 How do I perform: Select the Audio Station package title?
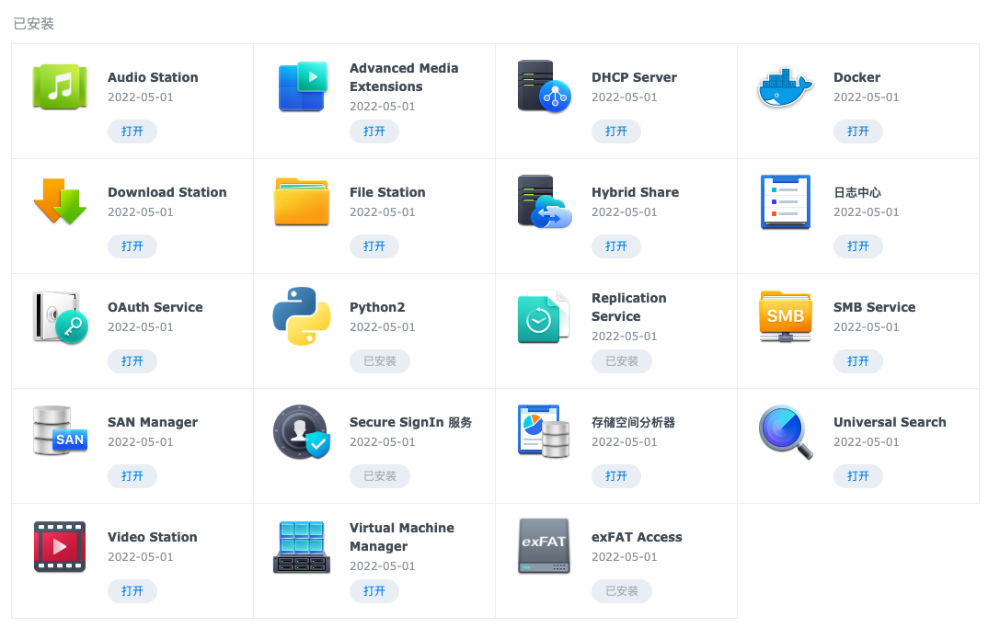tap(153, 77)
